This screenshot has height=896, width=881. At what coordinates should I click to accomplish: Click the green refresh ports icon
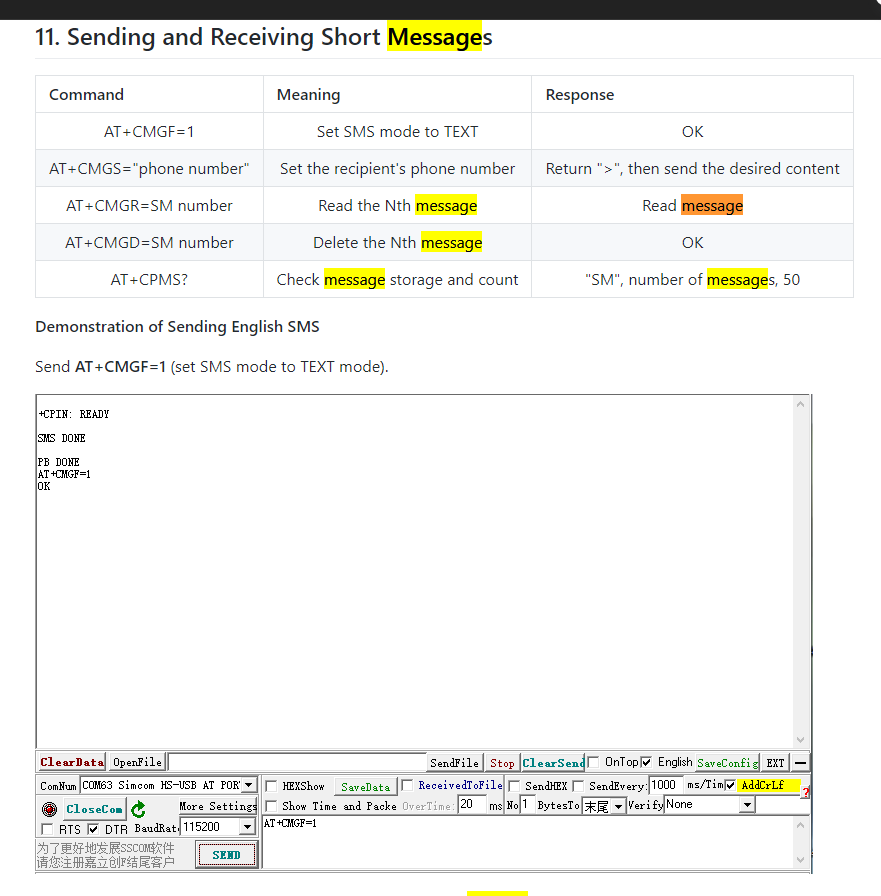[138, 809]
